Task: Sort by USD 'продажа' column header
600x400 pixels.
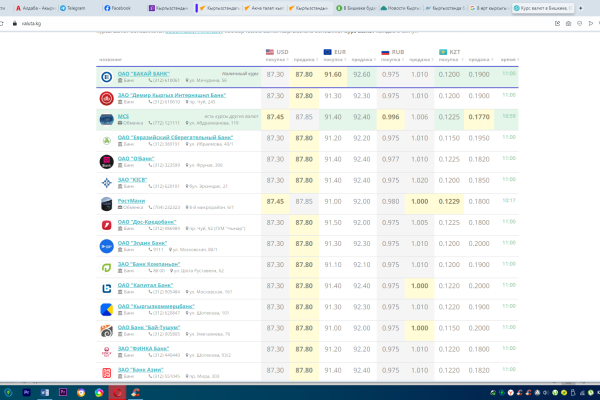Action: point(305,60)
